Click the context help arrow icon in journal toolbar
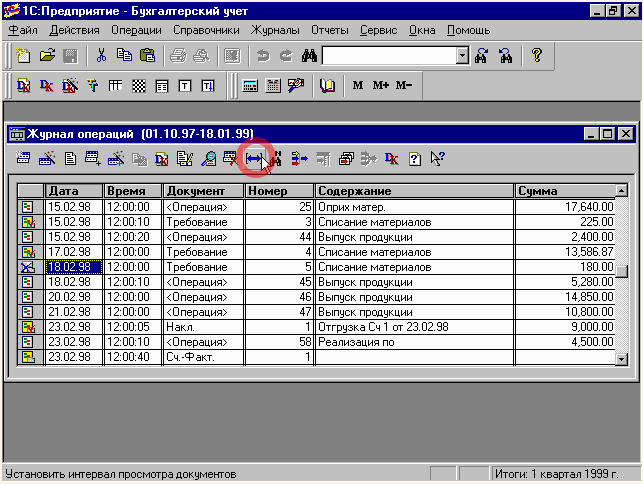The width and height of the screenshot is (643, 484). tap(436, 158)
